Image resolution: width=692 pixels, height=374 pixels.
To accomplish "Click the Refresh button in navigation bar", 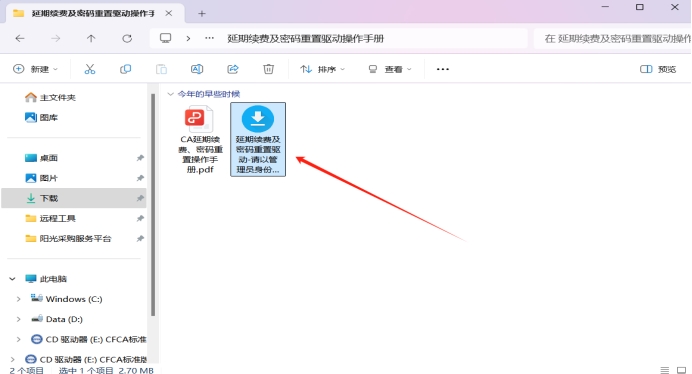I will coord(127,38).
